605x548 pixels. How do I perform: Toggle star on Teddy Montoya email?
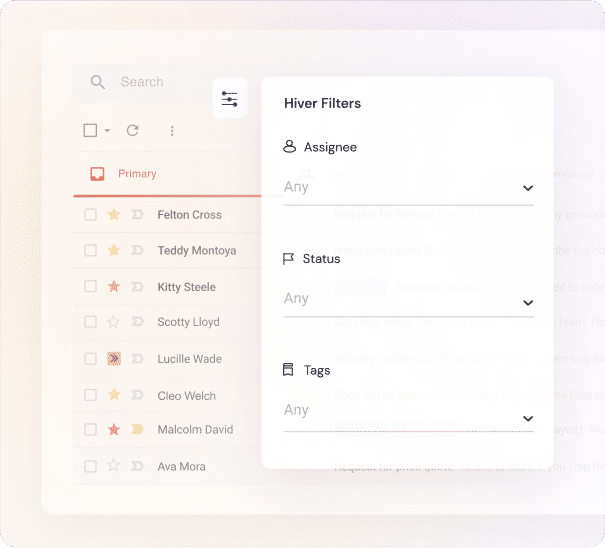114,250
